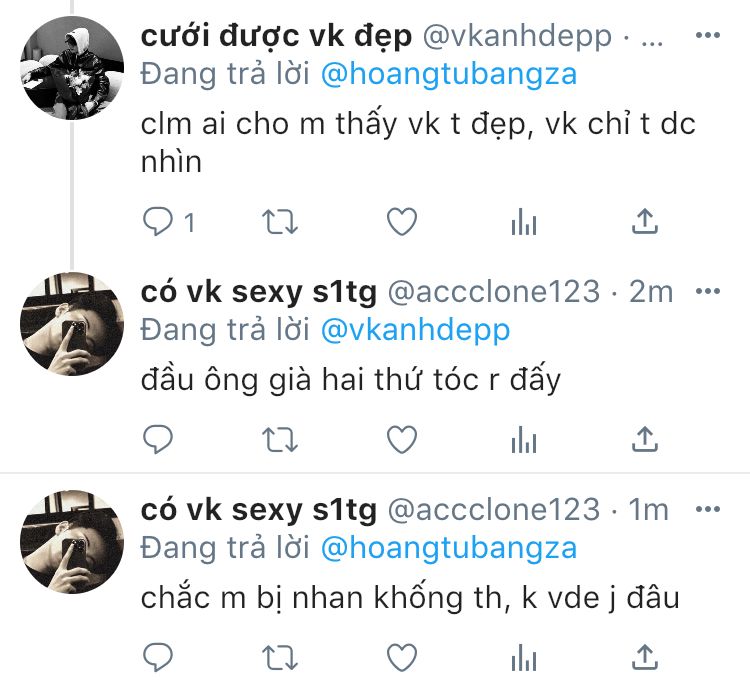Viewport: 750px width, 684px height.
Task: Share the 1m-old tweet from @accclone123
Action: click(645, 657)
